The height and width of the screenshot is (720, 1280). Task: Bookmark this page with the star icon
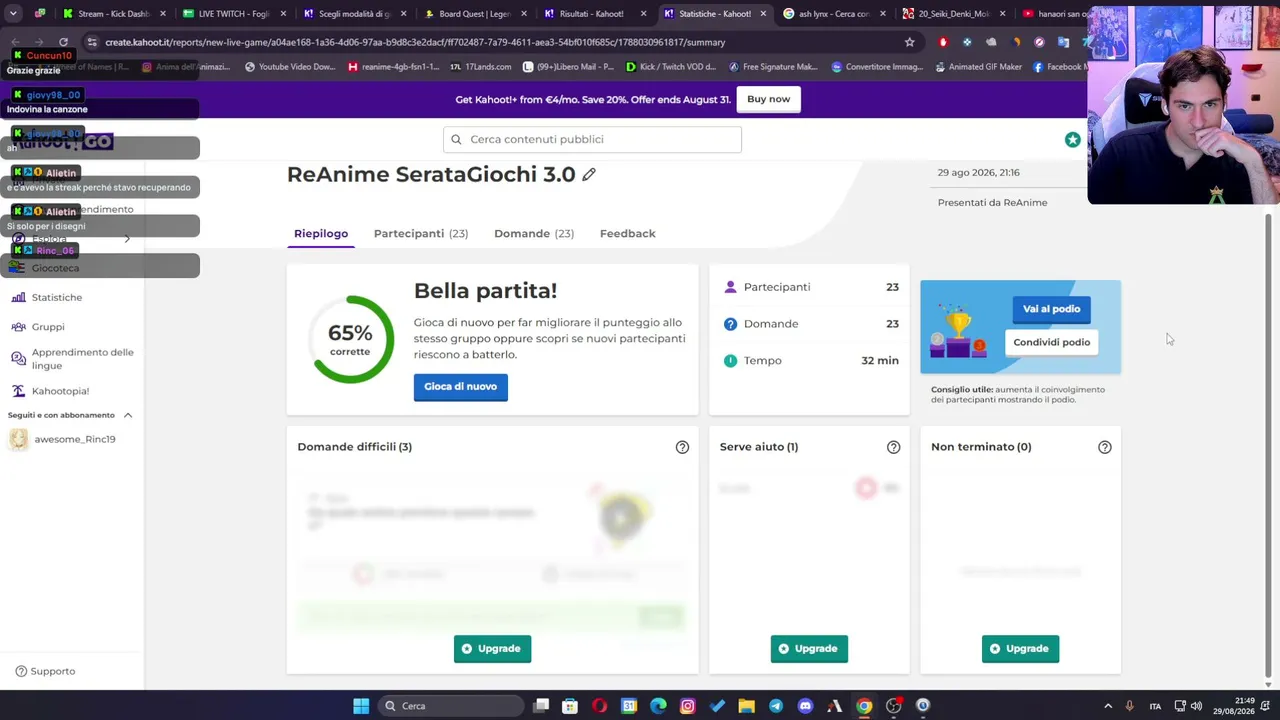pos(909,42)
